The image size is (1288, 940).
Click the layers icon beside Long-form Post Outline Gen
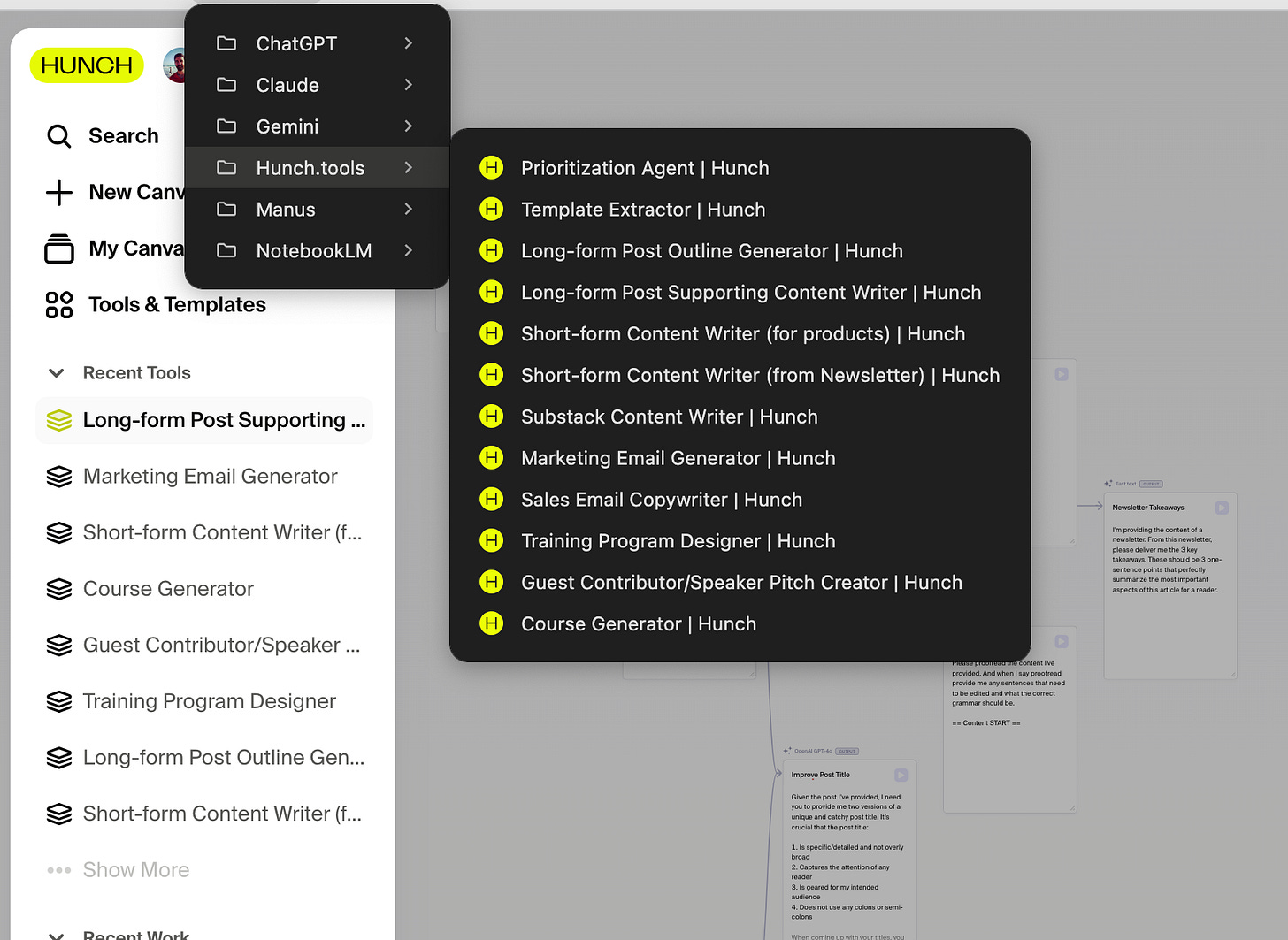click(59, 758)
